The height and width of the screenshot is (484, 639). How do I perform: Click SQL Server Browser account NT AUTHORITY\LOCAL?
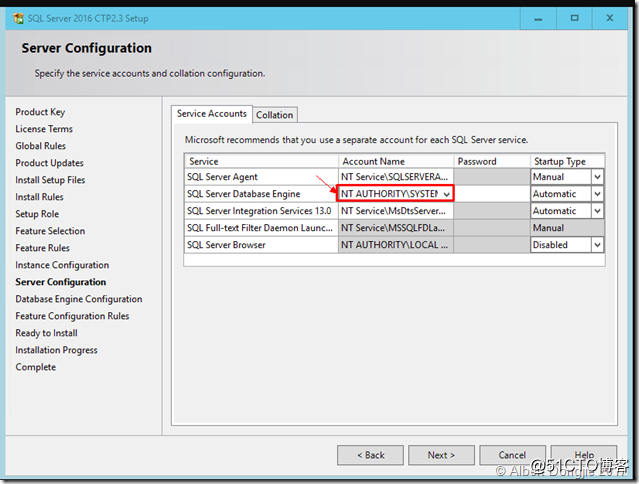point(396,245)
